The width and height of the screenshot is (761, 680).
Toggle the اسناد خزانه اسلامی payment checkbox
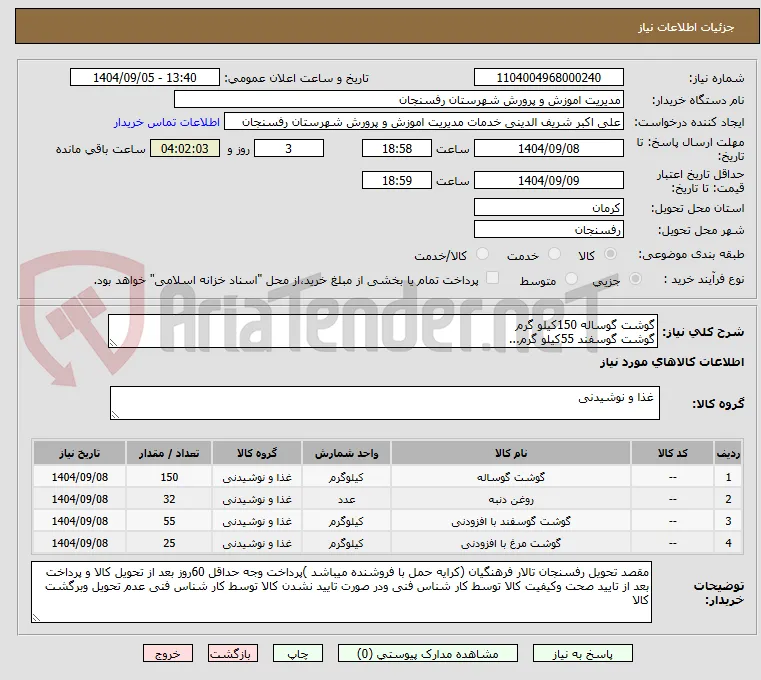492,278
